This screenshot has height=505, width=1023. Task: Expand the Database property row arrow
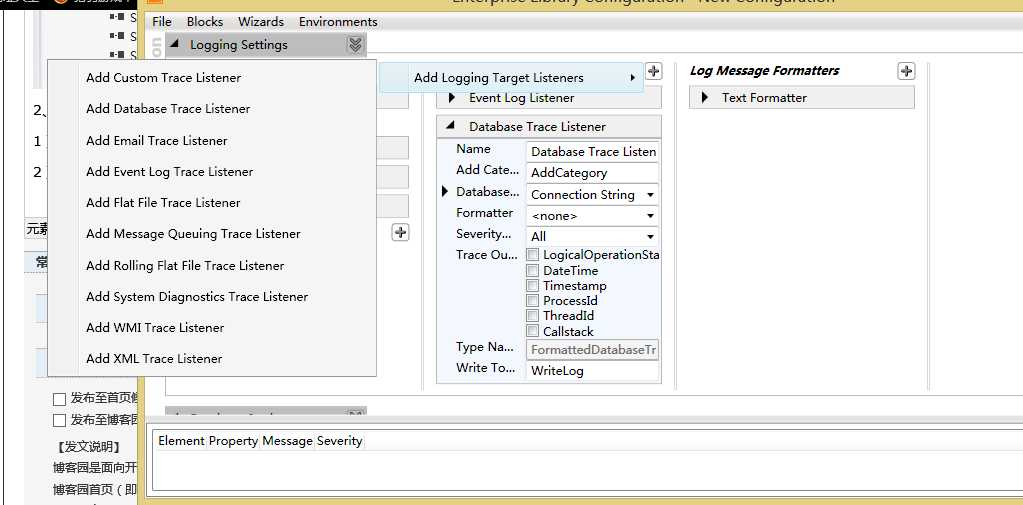(446, 192)
